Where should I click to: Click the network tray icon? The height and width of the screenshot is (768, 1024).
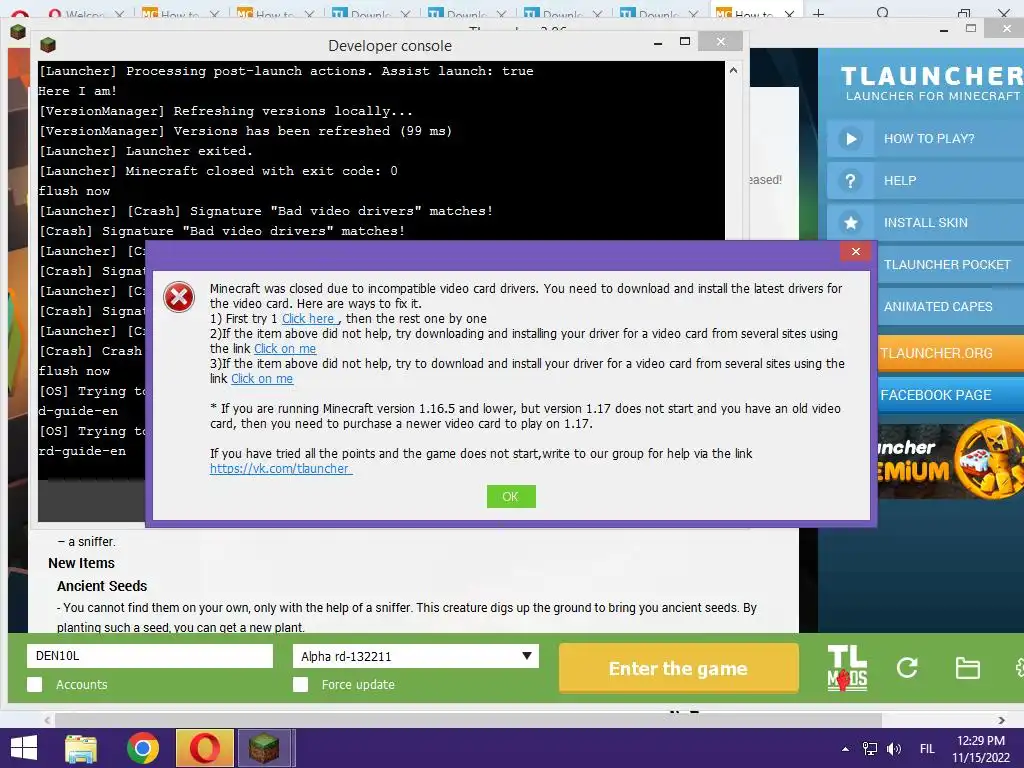870,748
